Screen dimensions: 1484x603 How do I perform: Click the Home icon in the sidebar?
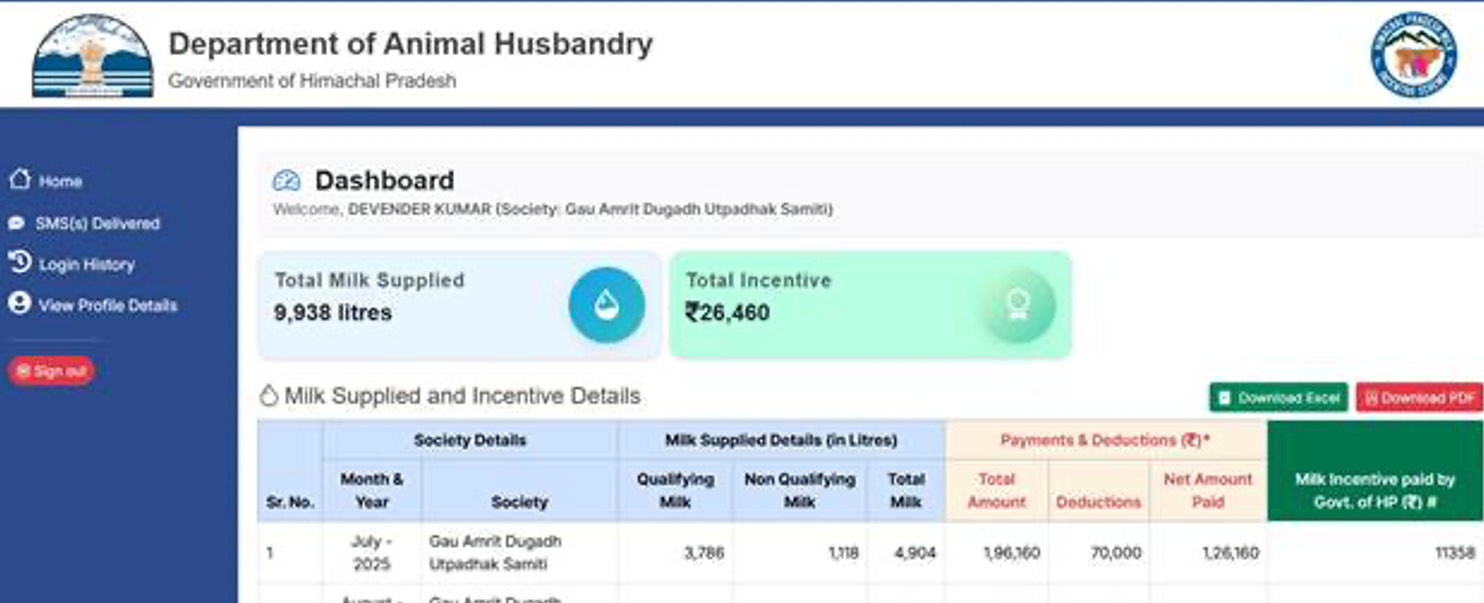[20, 181]
